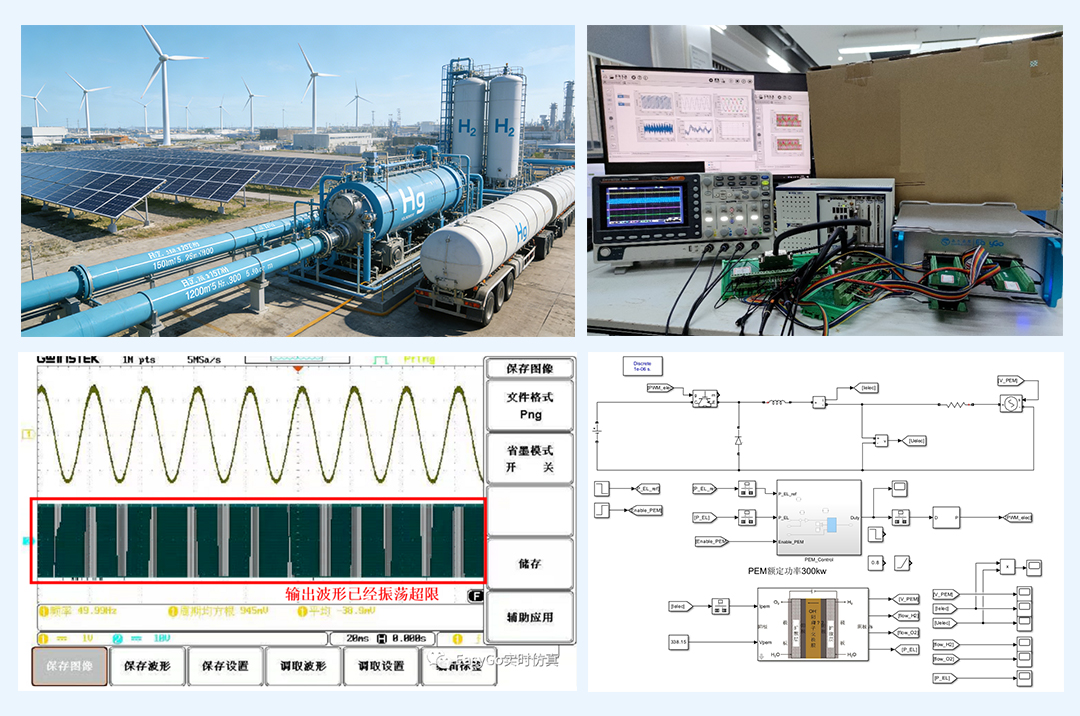Click the cyan channel 2 ground marker

(28, 541)
